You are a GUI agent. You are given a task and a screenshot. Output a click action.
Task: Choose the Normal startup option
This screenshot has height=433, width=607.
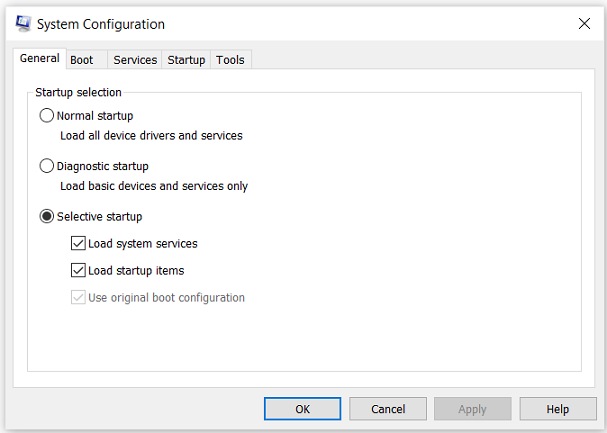tap(47, 116)
